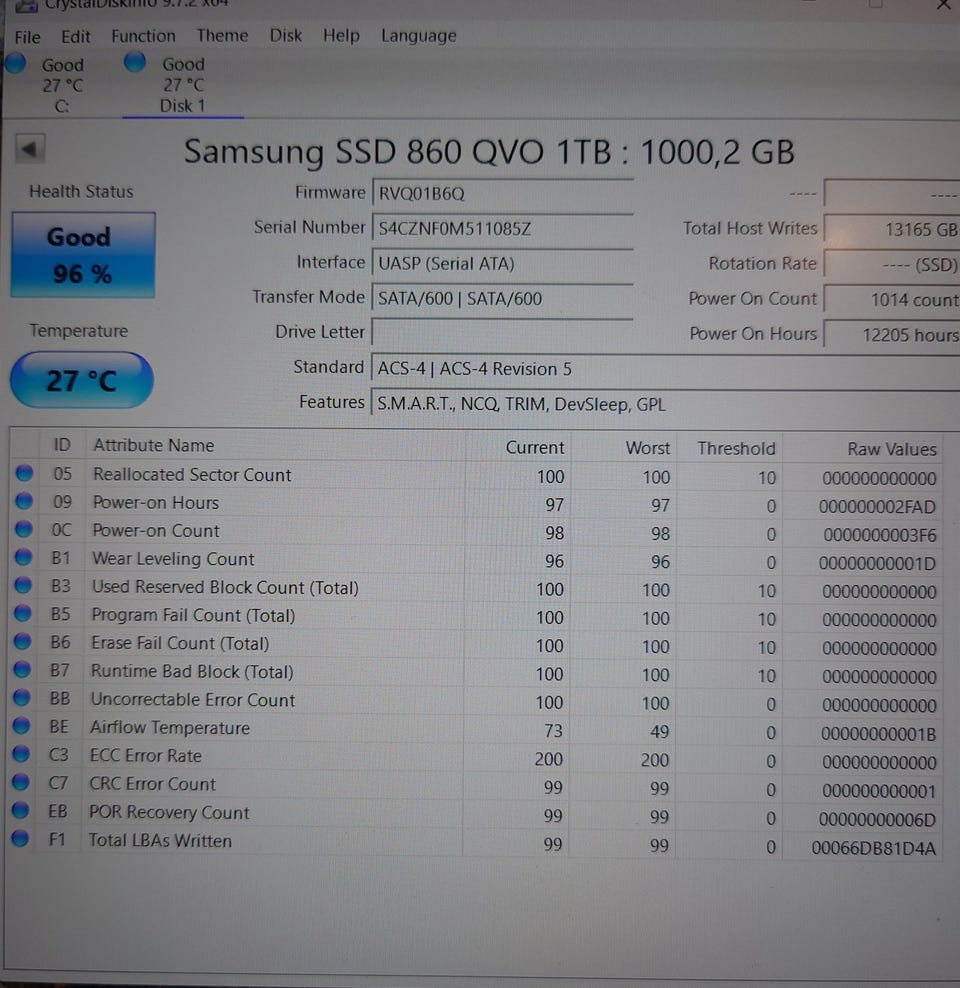This screenshot has height=988, width=960.
Task: Click Rotation Rate value ---- (SSD)
Action: (892, 264)
